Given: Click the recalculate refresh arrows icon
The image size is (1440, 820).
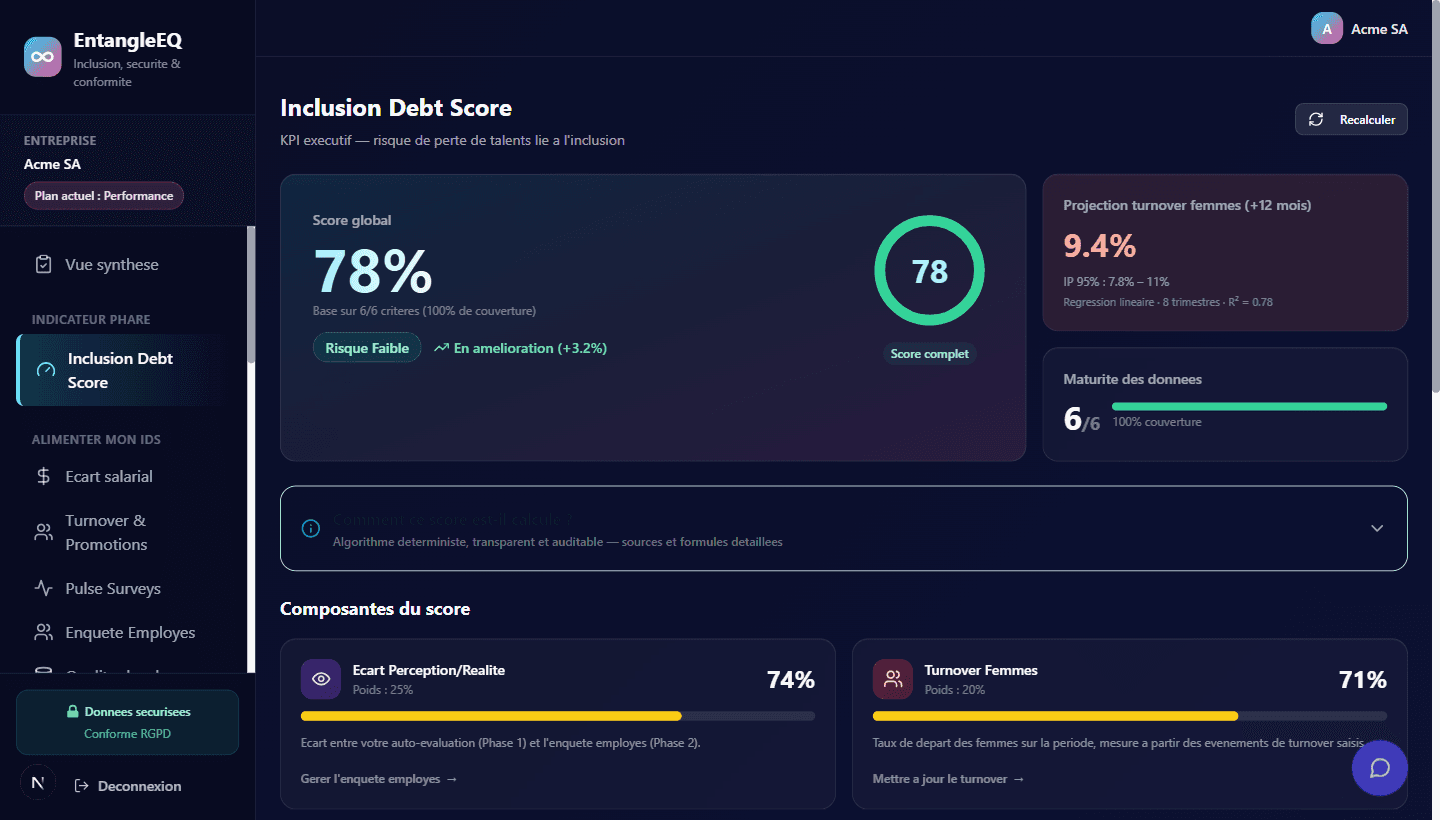Looking at the screenshot, I should [x=1316, y=119].
